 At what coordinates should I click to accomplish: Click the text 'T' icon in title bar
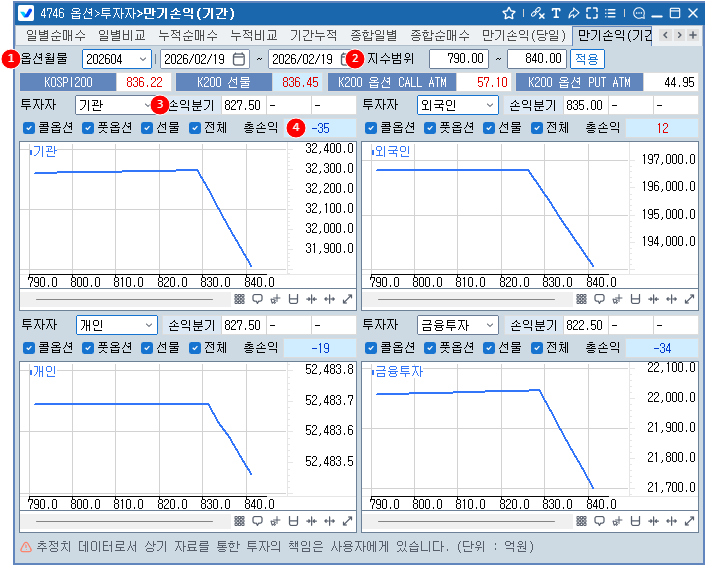point(556,13)
